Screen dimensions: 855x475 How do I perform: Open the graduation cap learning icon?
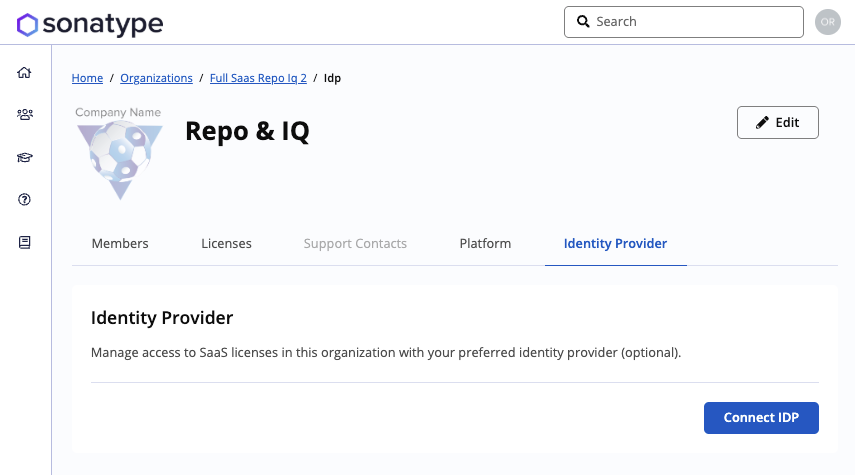click(x=25, y=158)
